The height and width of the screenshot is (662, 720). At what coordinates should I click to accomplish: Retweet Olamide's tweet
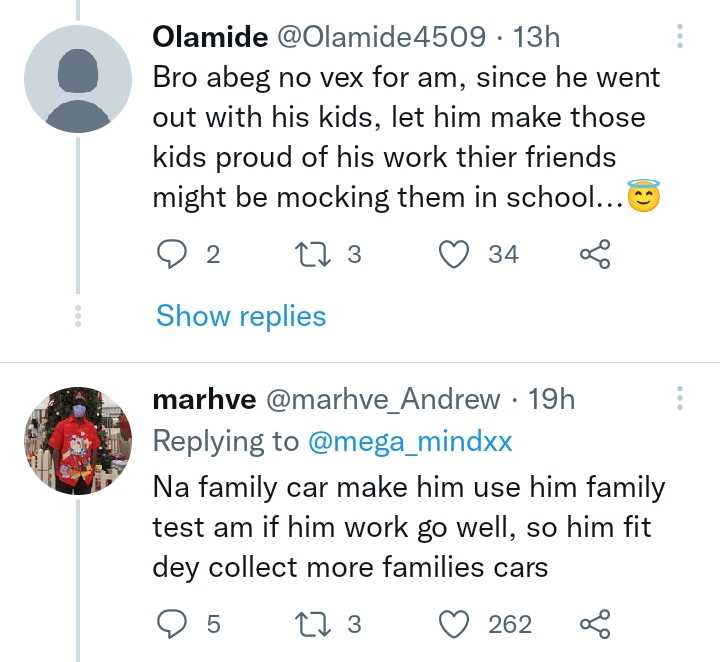[309, 255]
